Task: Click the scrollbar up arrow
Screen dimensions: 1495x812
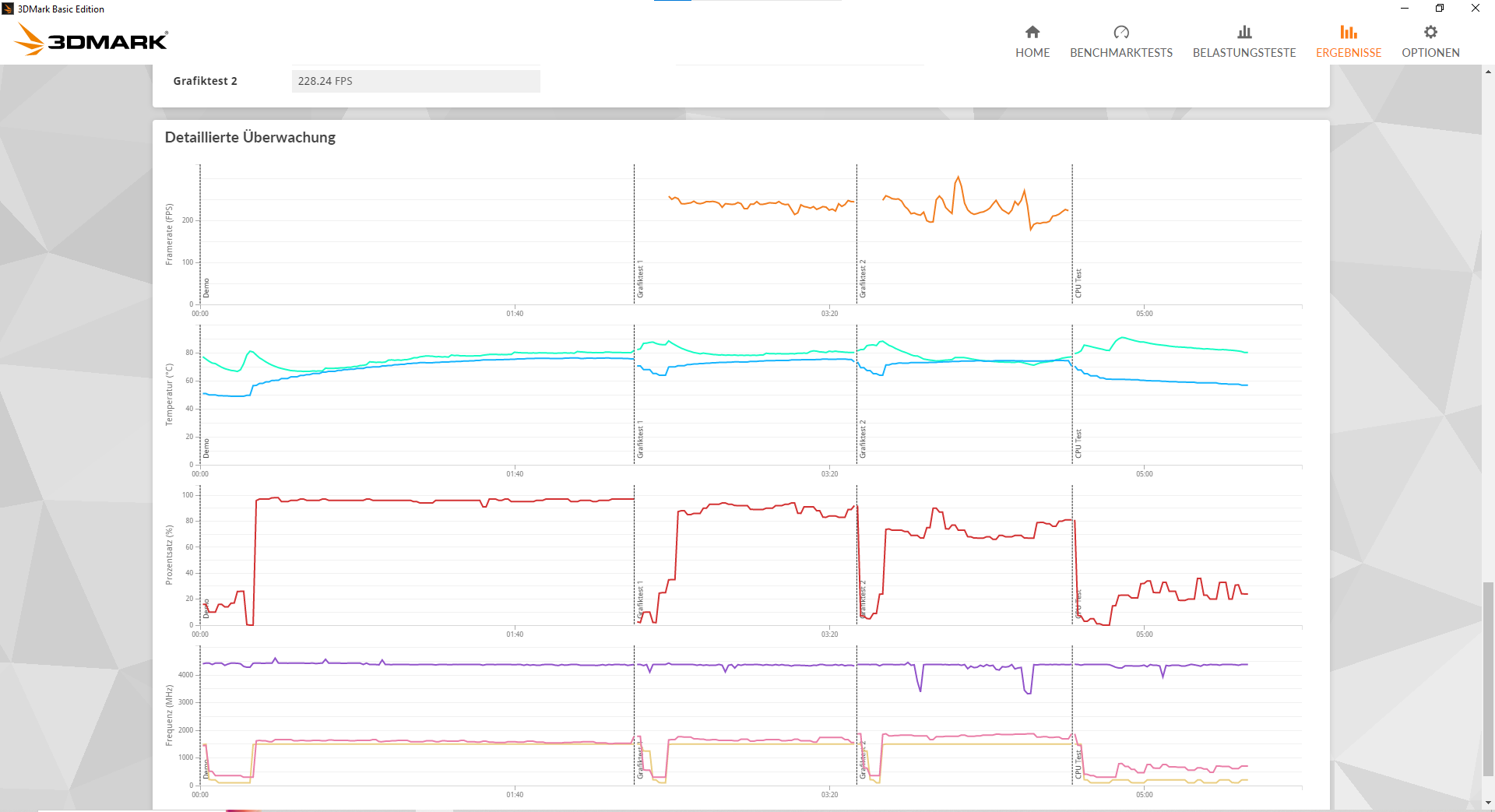Action: [x=1488, y=72]
